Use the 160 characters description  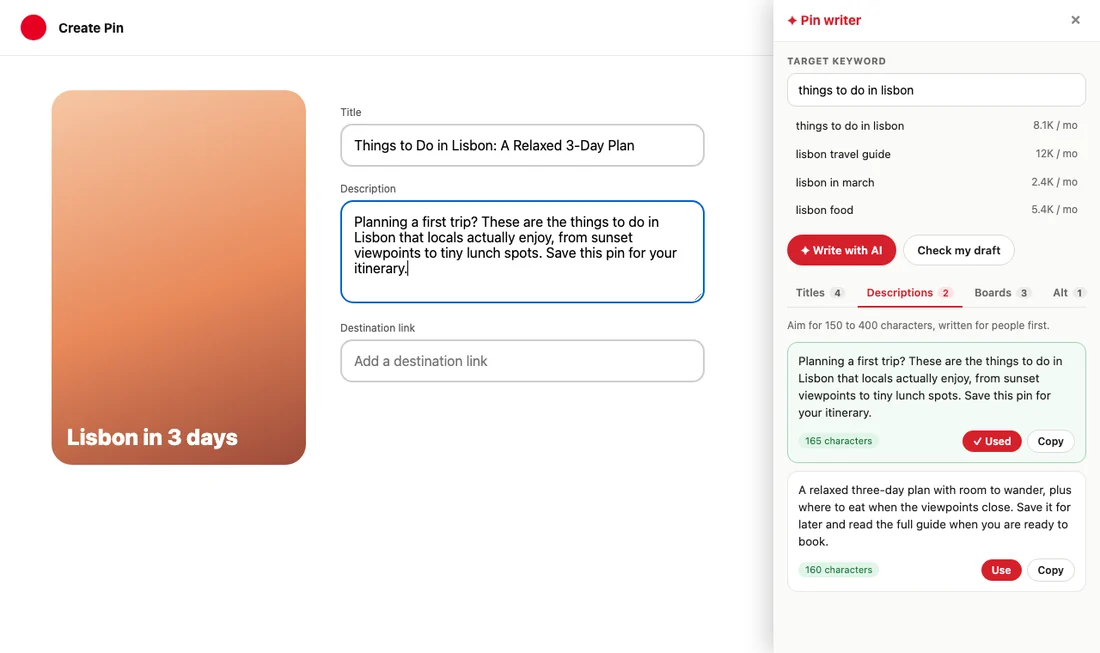click(x=1001, y=570)
